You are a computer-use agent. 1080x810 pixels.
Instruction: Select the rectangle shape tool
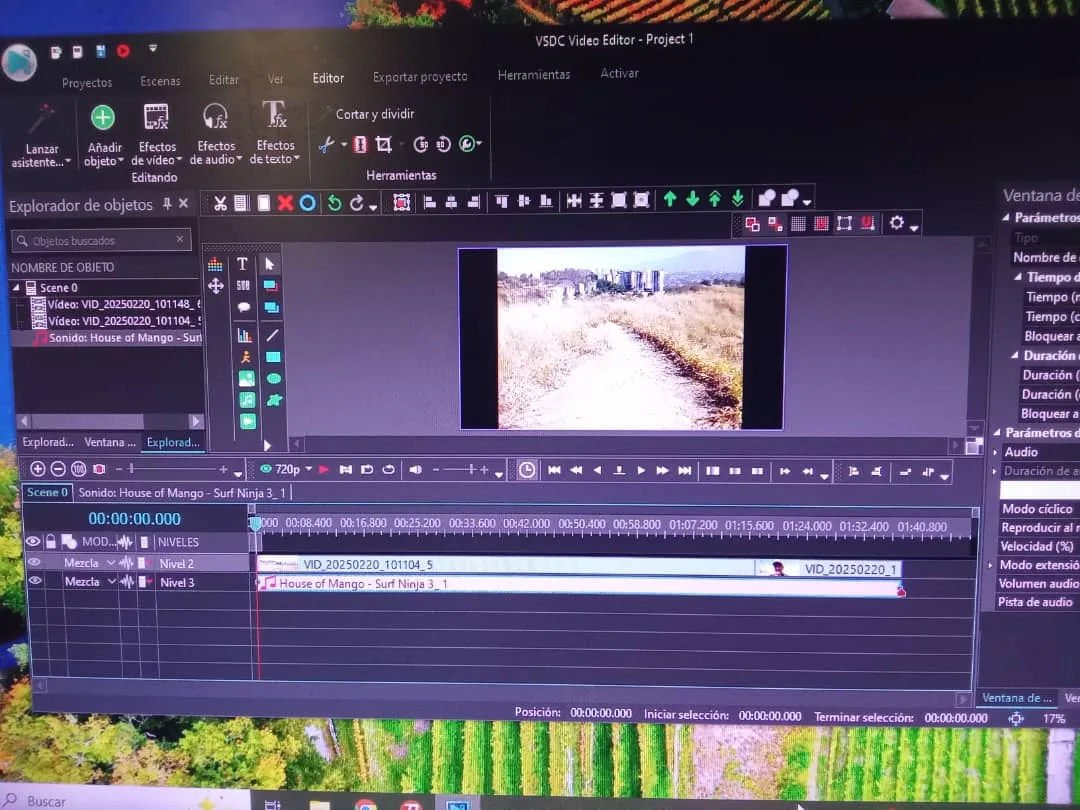(x=273, y=357)
